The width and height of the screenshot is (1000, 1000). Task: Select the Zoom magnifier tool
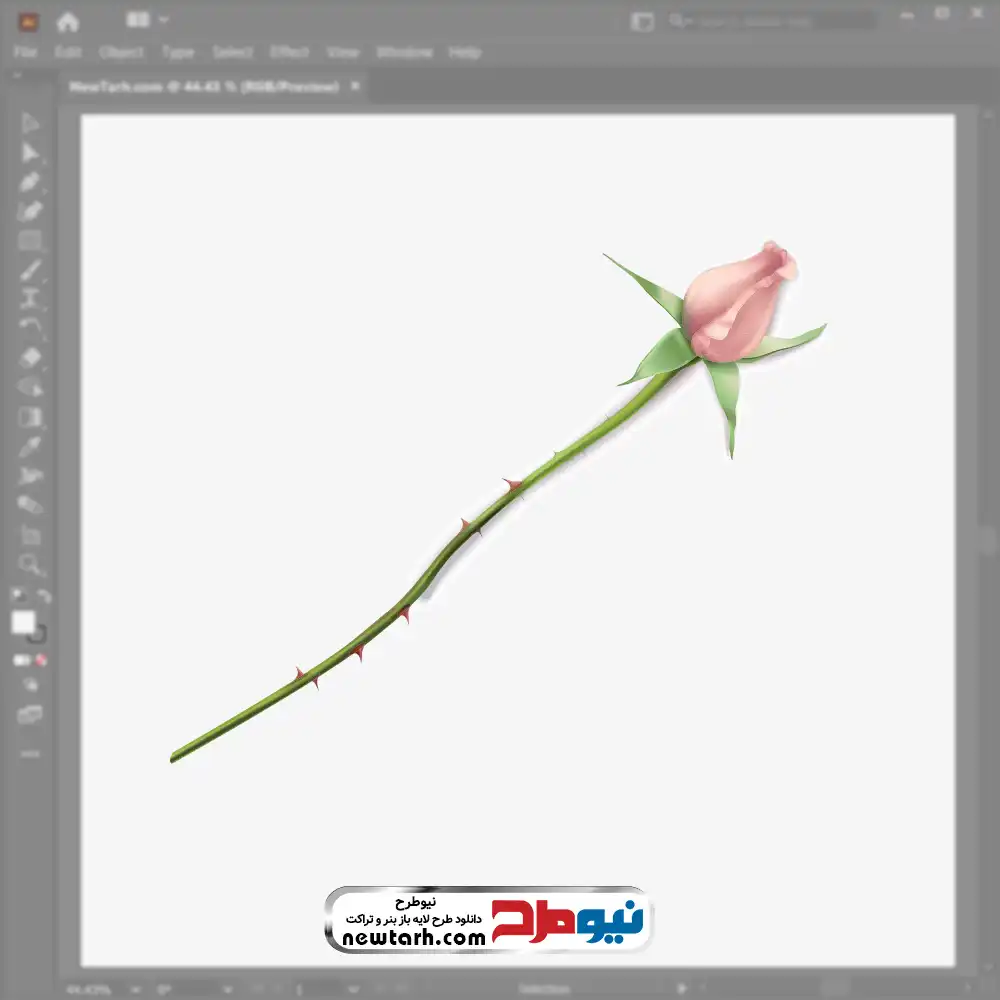tap(30, 565)
